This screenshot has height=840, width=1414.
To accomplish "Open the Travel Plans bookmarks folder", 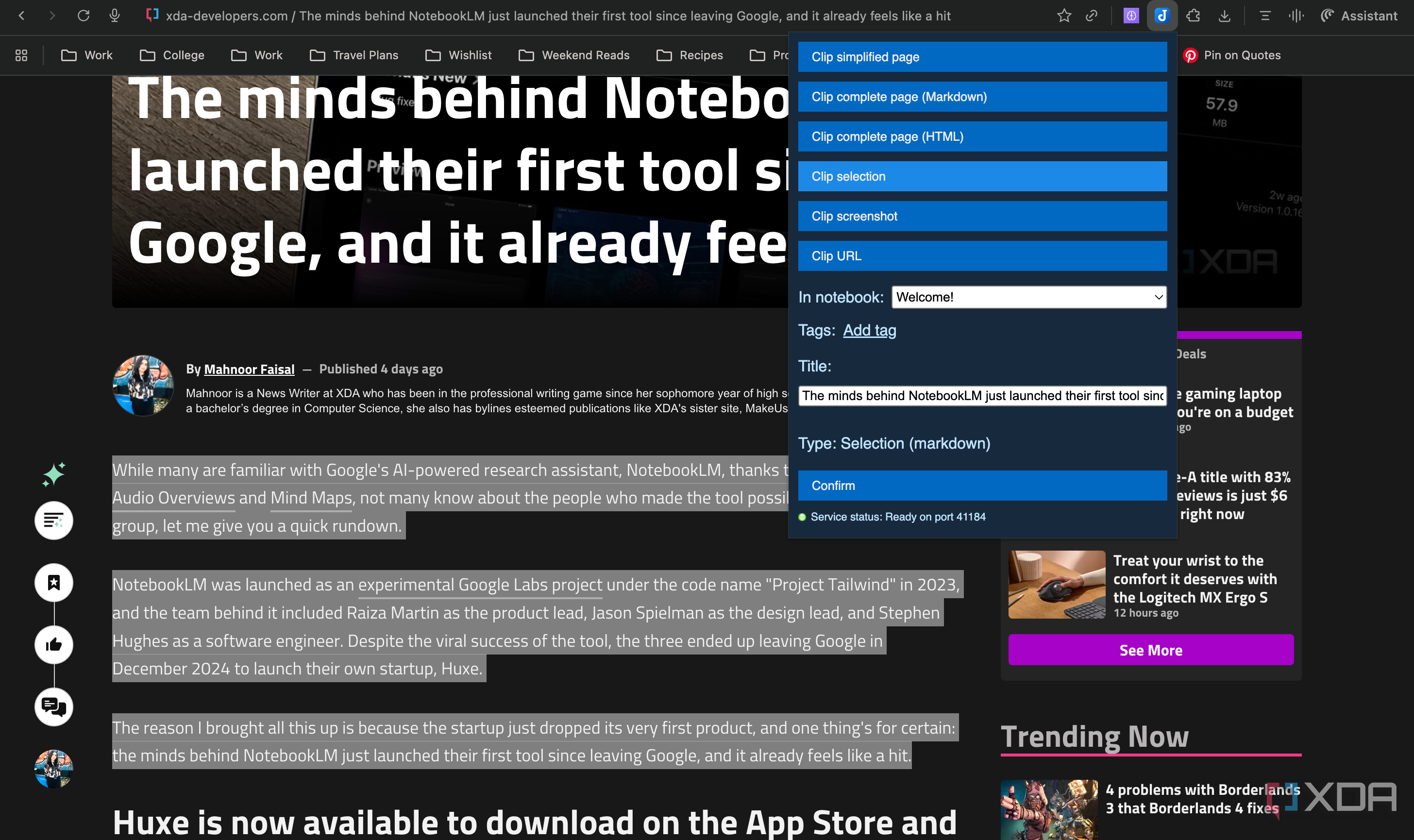I will (x=354, y=55).
